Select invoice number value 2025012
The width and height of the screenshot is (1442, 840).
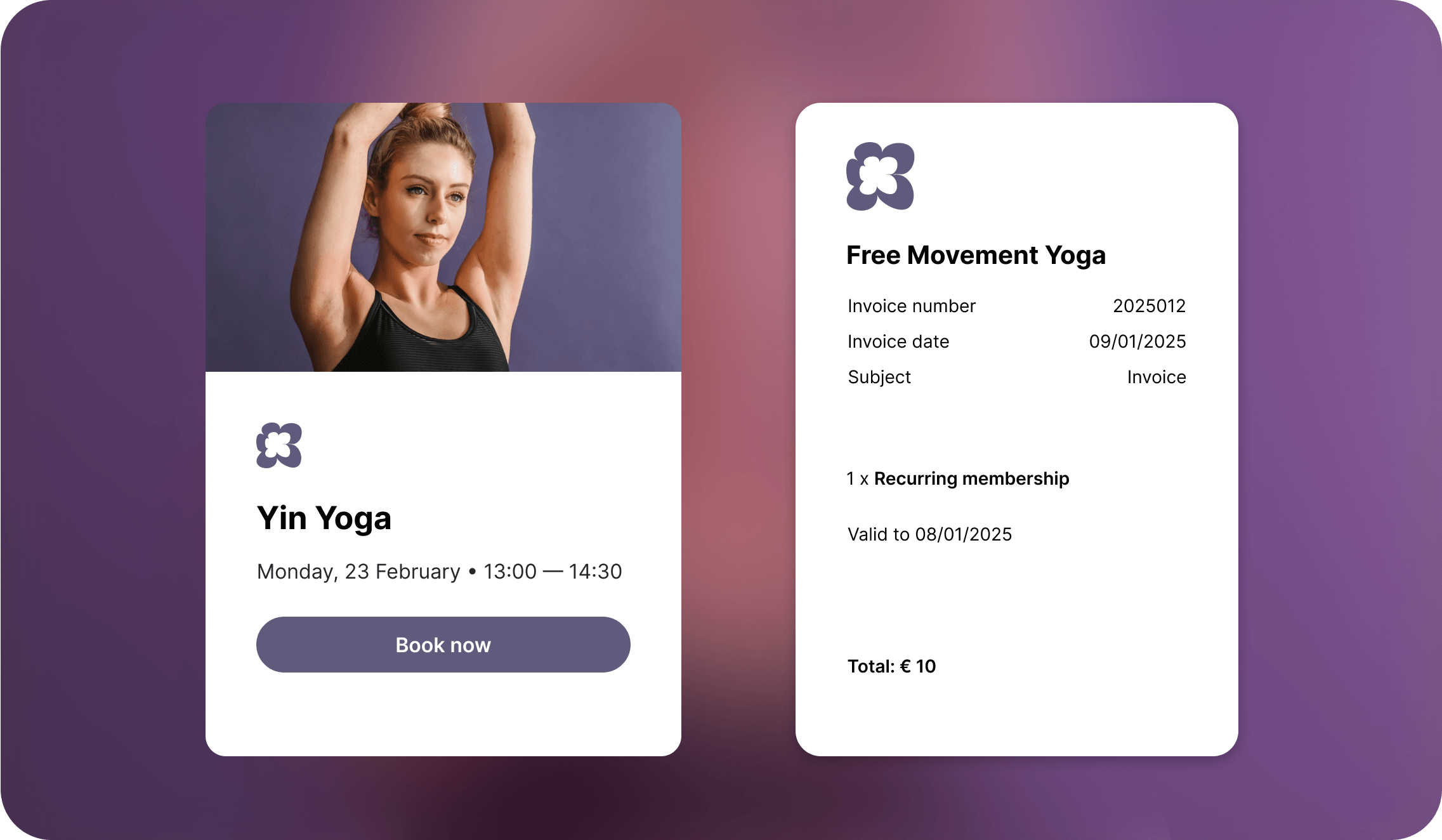coord(1149,306)
